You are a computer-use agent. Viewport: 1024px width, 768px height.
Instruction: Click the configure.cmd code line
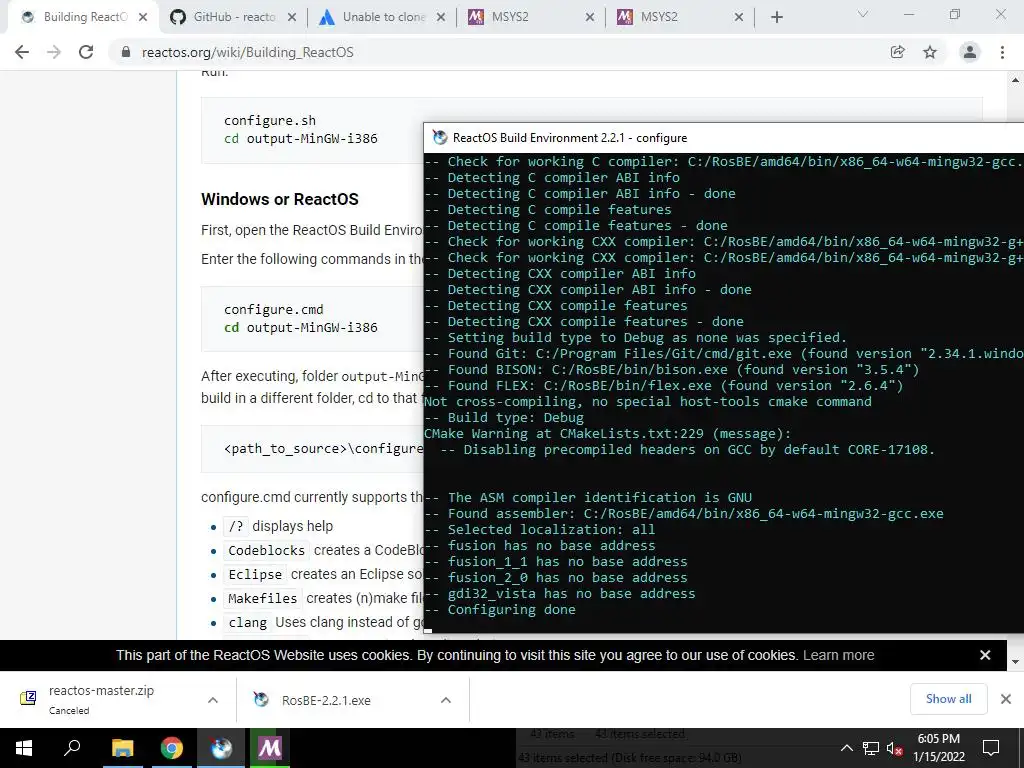tap(274, 309)
